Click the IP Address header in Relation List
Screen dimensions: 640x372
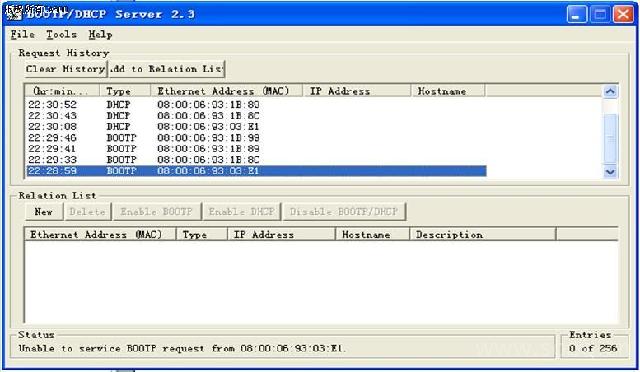point(281,234)
